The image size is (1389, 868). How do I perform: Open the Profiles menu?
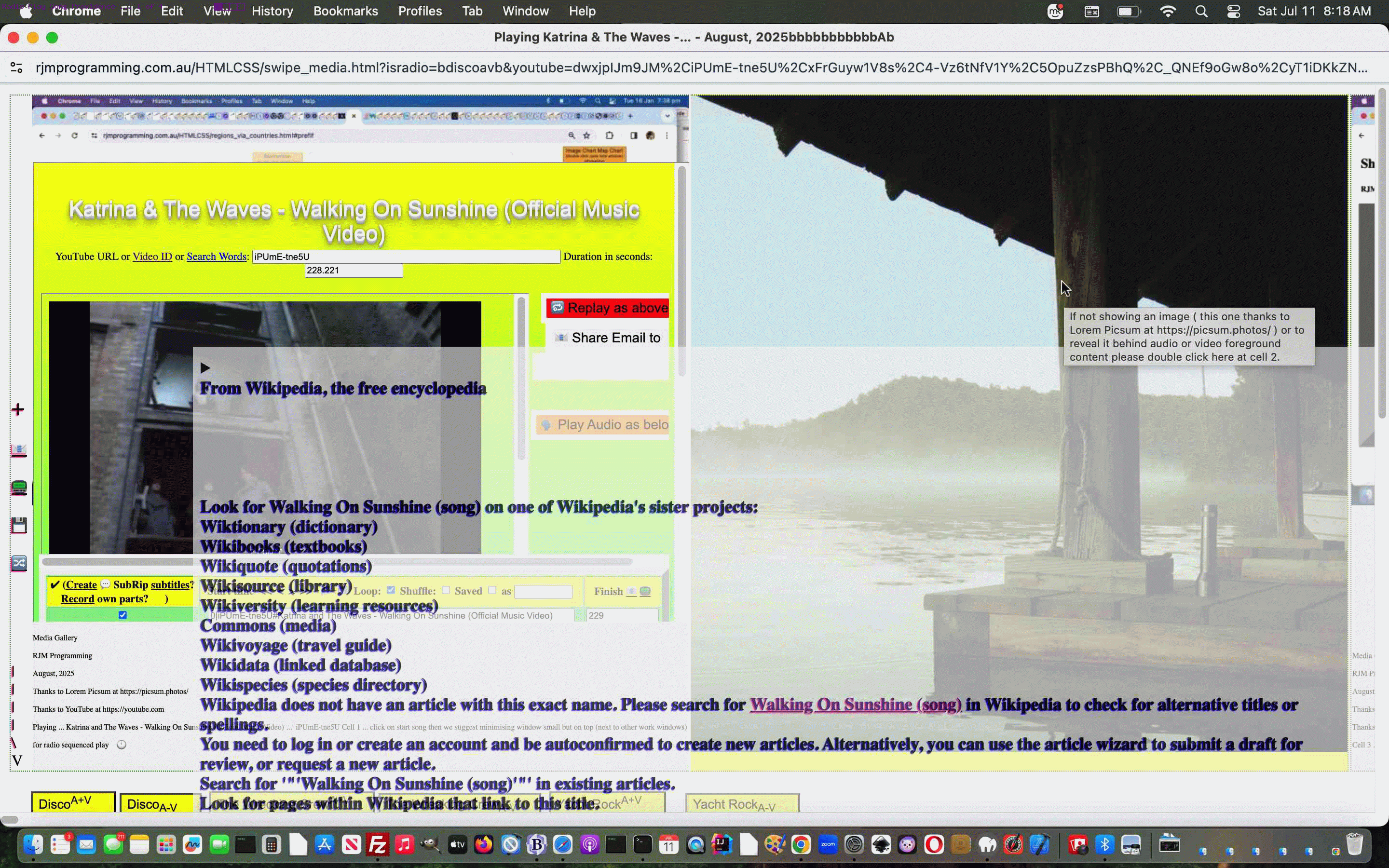[420, 12]
